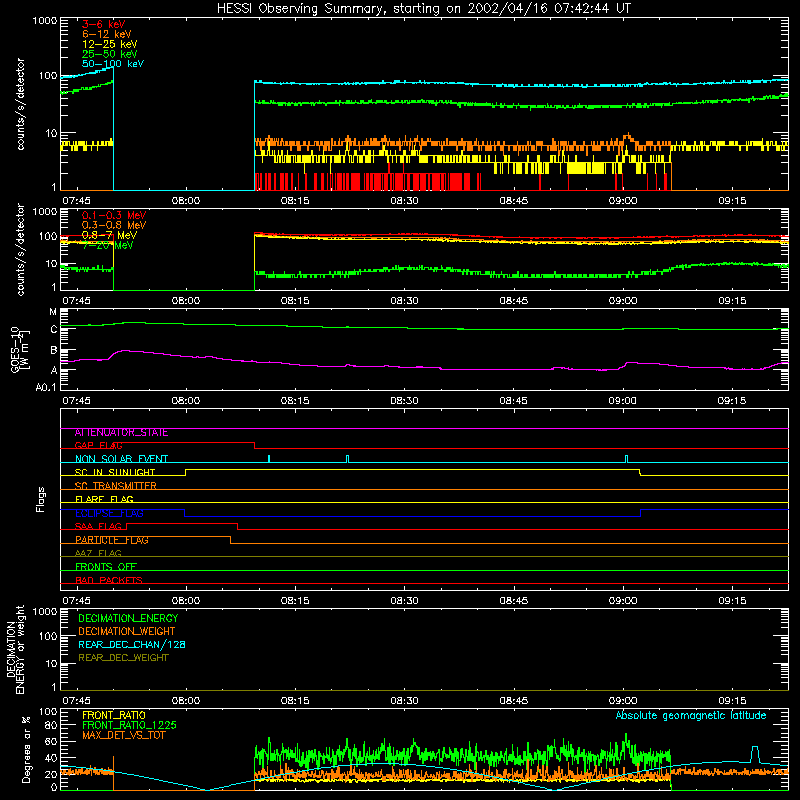This screenshot has height=800, width=800.
Task: Click the 08:00 tick under the decimation panel
Action: 186,701
